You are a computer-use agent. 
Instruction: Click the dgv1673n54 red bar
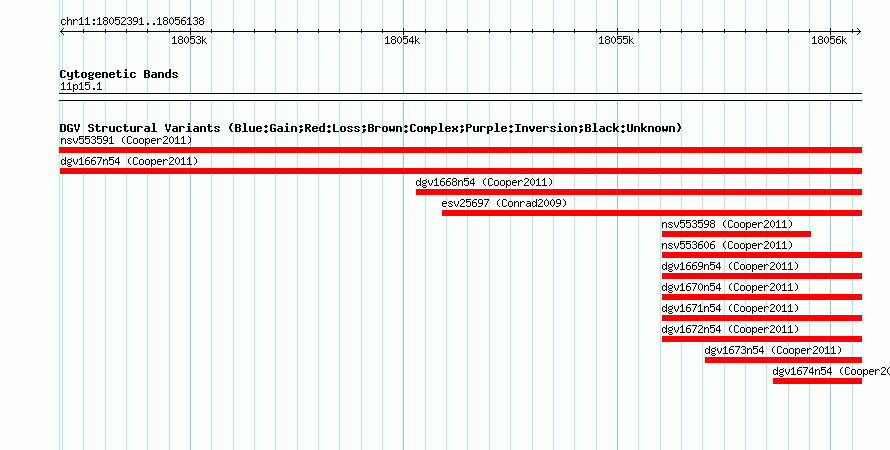(783, 360)
